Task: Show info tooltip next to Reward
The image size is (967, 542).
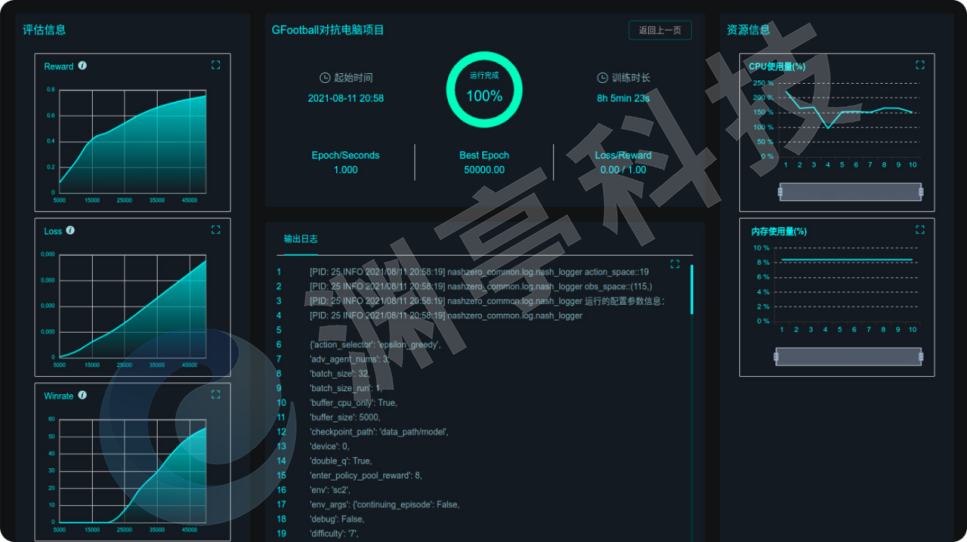Action: coord(82,65)
